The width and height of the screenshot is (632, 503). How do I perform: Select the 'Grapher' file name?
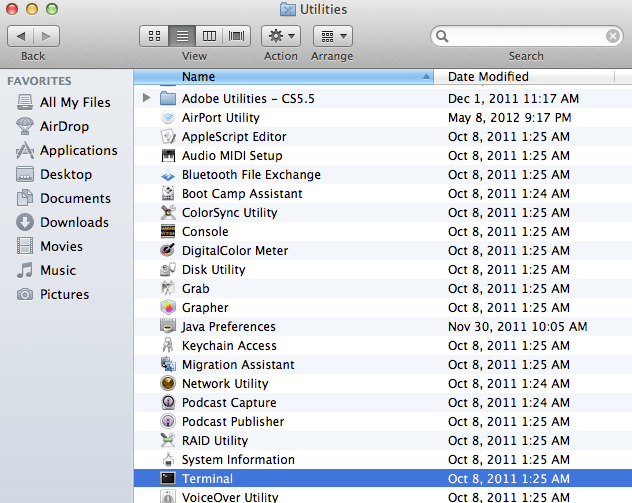[205, 307]
